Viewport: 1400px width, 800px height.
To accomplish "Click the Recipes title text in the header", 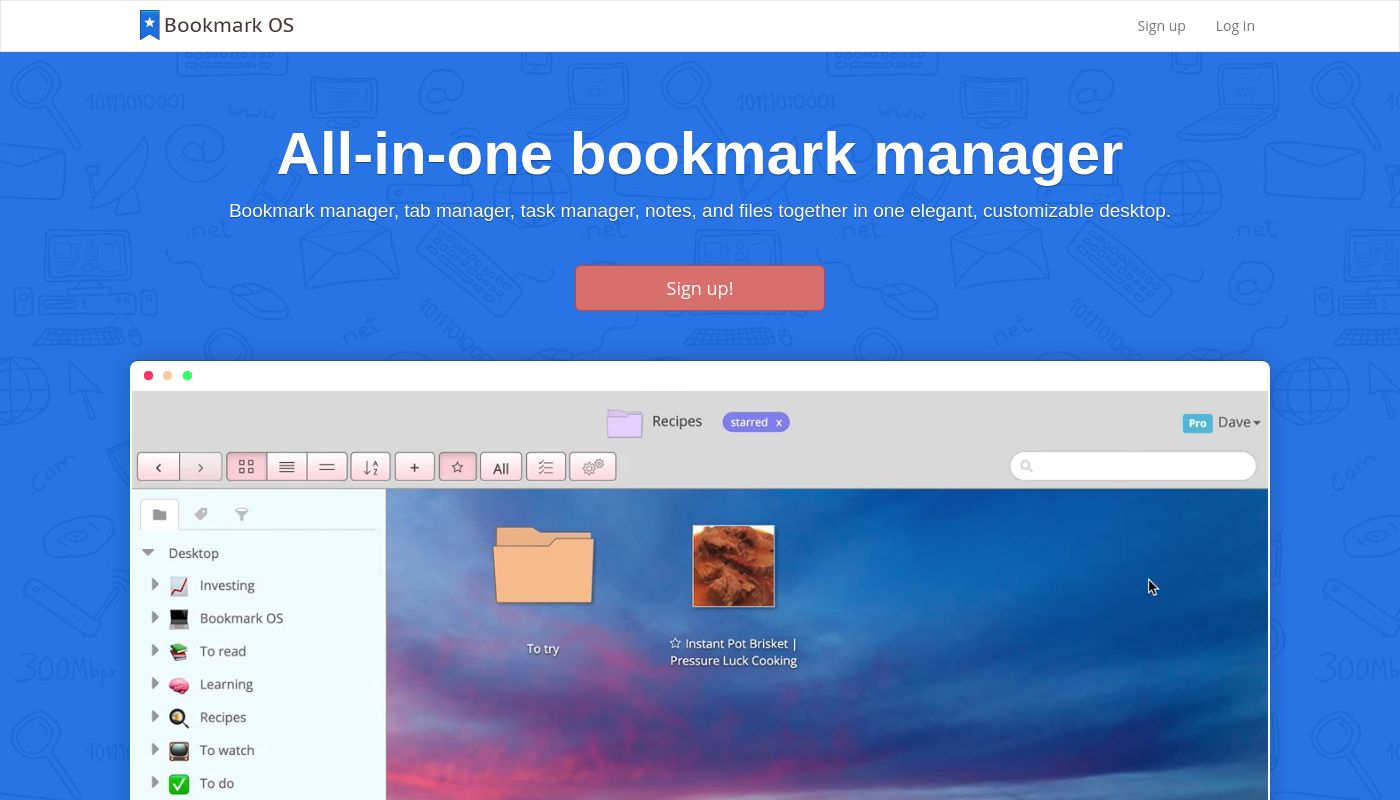I will tap(677, 421).
